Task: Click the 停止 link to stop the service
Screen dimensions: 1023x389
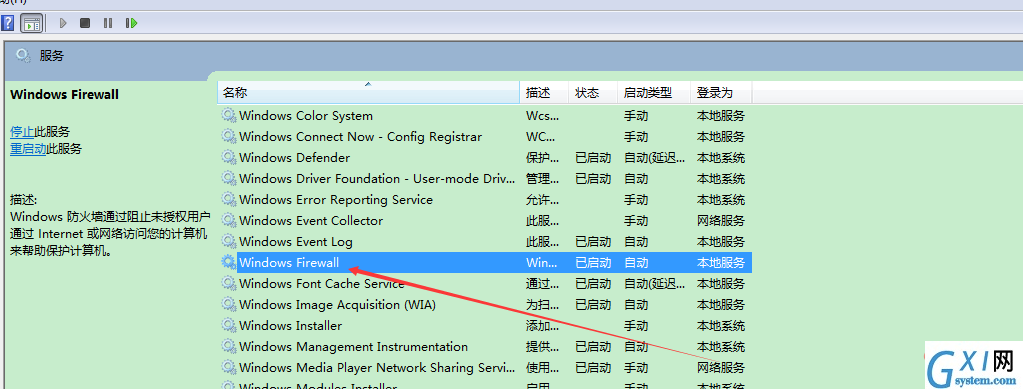Action: 22,132
